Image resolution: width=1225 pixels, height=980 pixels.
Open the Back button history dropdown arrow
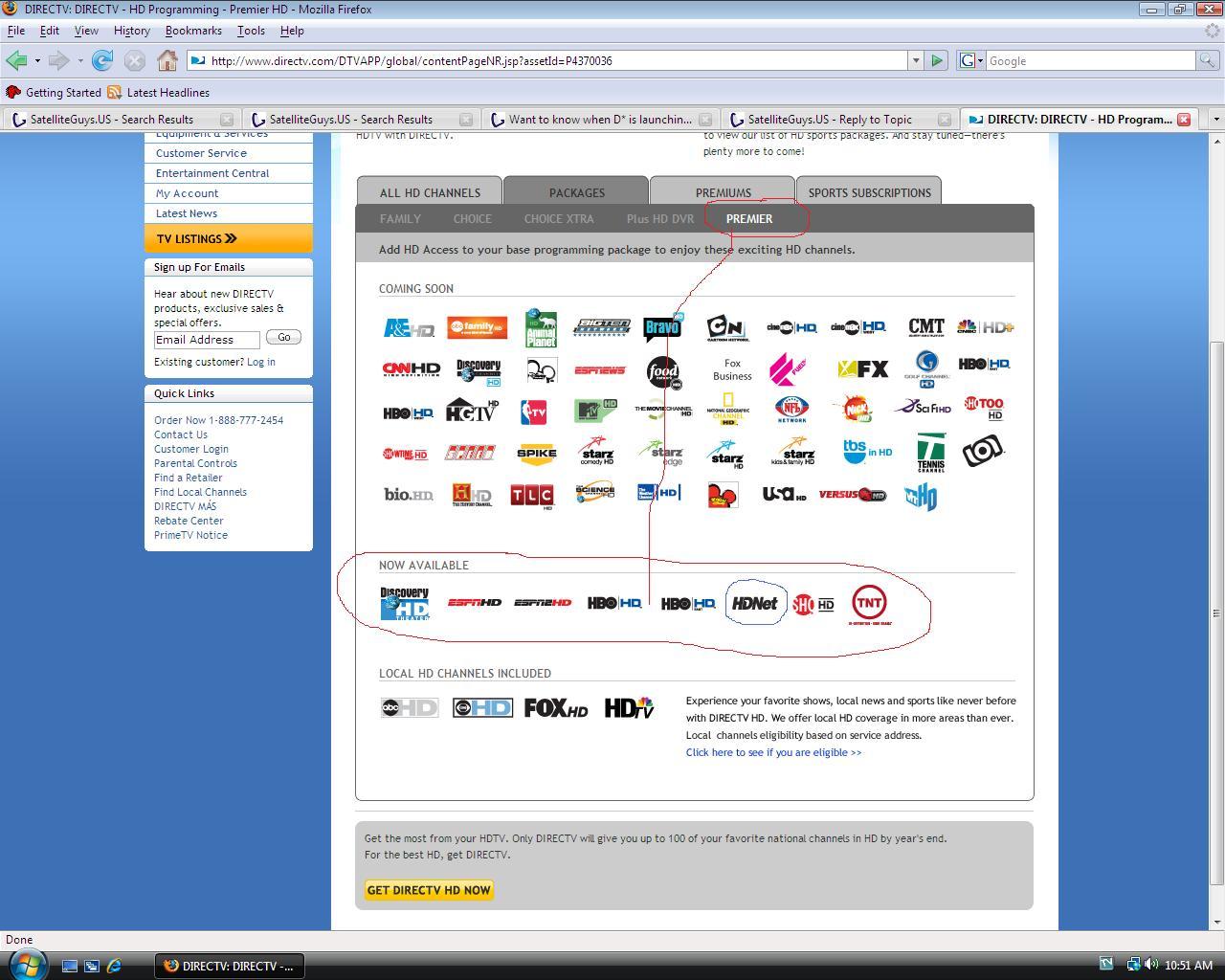tap(37, 61)
